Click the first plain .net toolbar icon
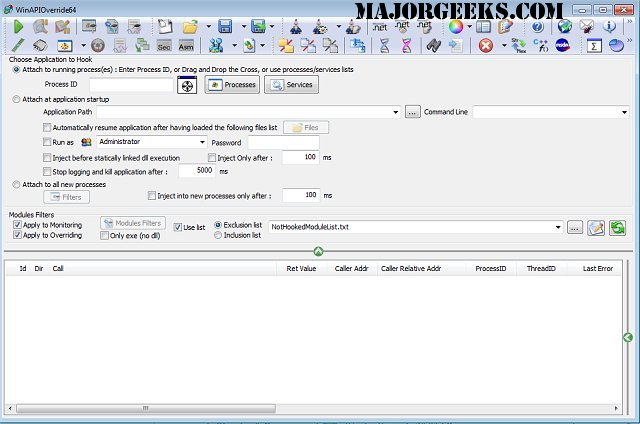This screenshot has width=640, height=424. [380, 27]
